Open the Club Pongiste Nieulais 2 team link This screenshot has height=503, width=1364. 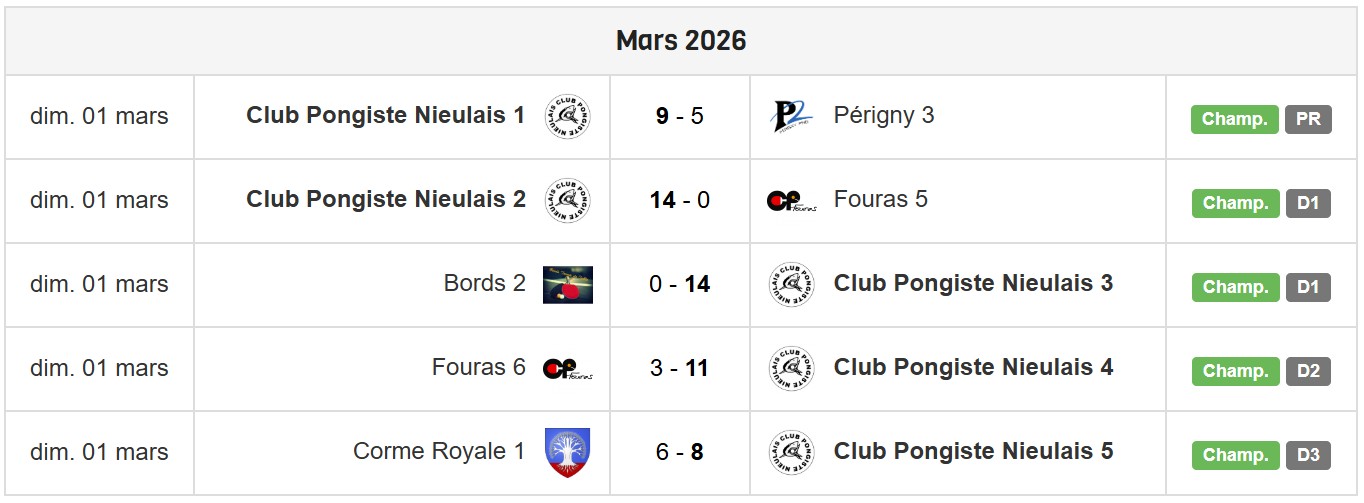[386, 200]
